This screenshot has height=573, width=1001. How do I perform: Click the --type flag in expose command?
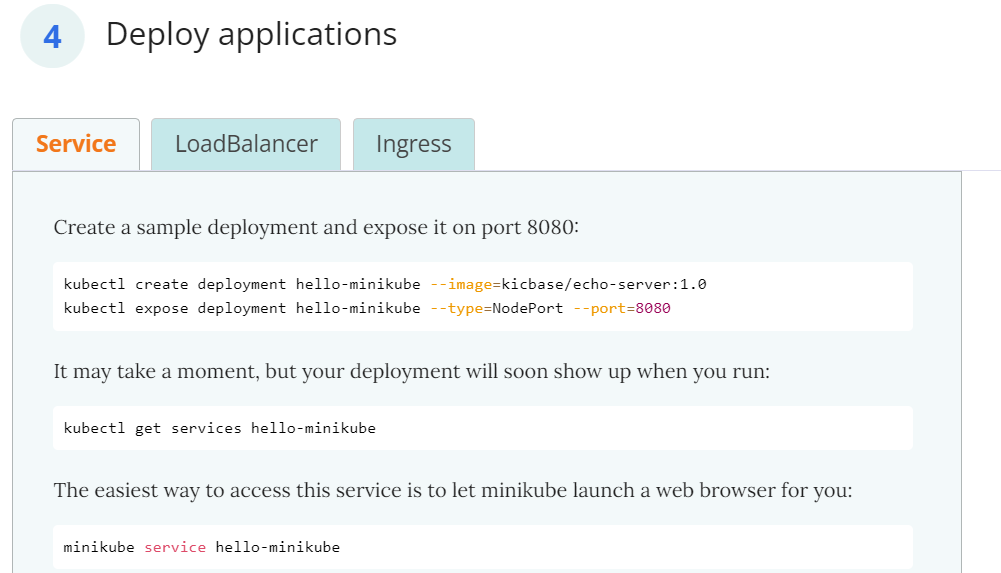[456, 308]
